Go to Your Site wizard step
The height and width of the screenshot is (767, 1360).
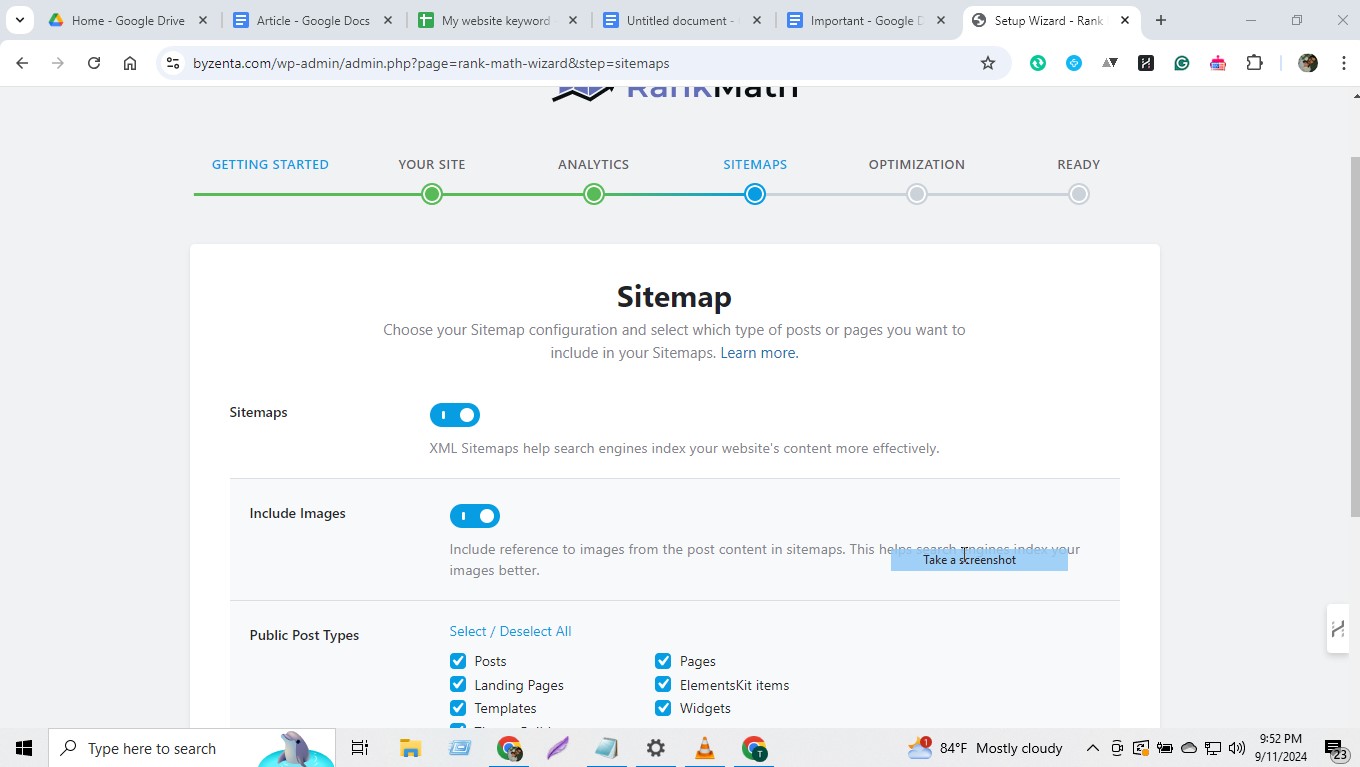click(432, 164)
